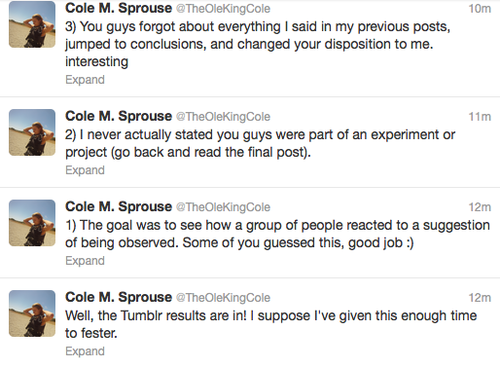500x367 pixels.
Task: Open @TheOleKingCole handle on second tweet
Action: [x=223, y=117]
